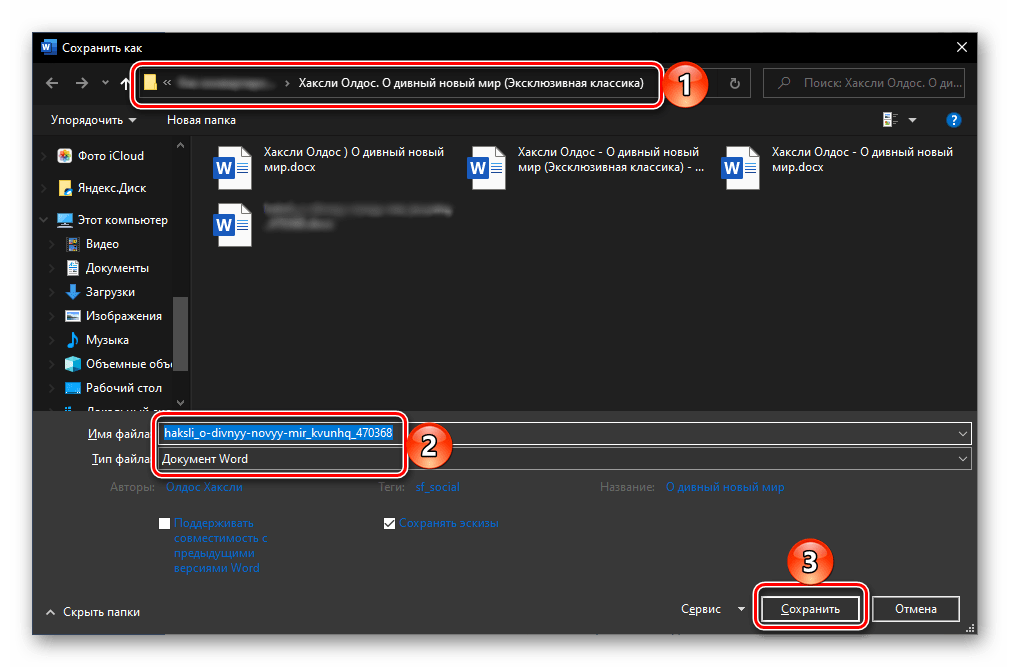1010x667 pixels.
Task: Select 'Хаксли Олдос - О дивный новый мир.docx'
Action: [837, 167]
